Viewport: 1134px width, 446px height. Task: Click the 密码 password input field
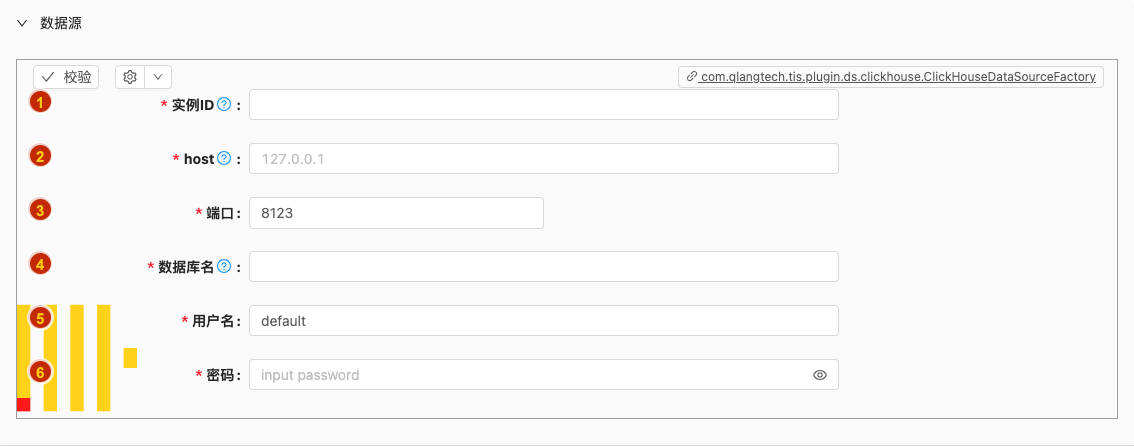(544, 375)
